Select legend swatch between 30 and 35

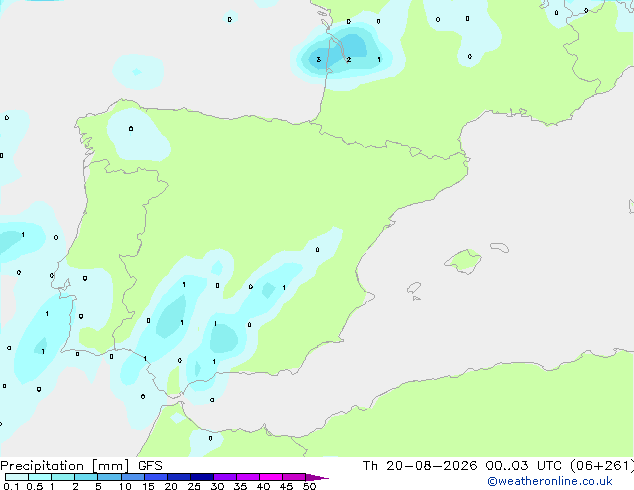point(225,477)
